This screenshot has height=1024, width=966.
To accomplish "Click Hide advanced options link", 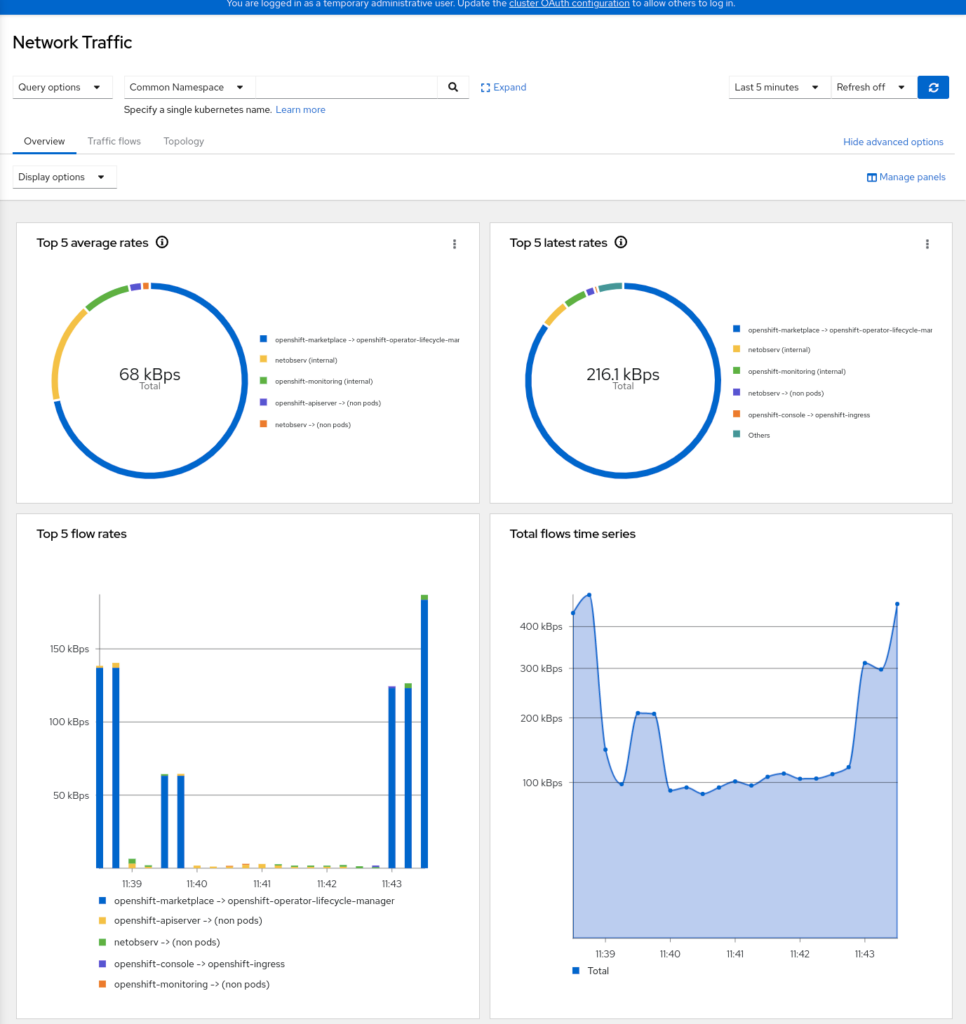I will click(893, 142).
